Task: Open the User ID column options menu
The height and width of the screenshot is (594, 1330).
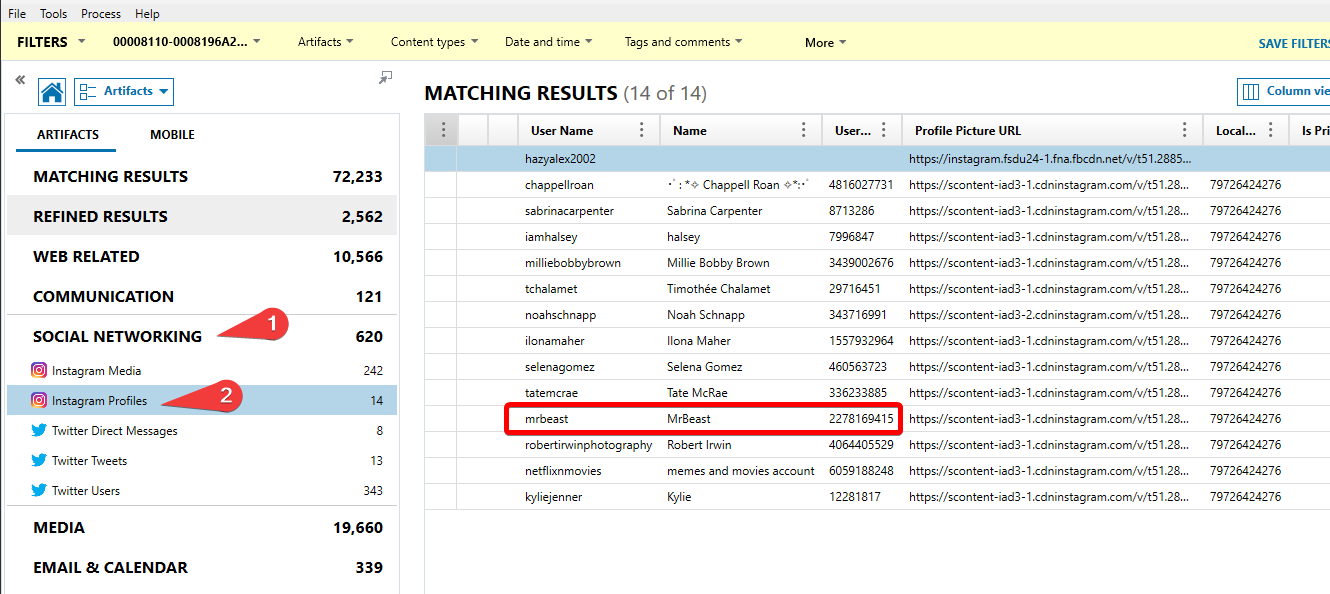Action: point(884,130)
